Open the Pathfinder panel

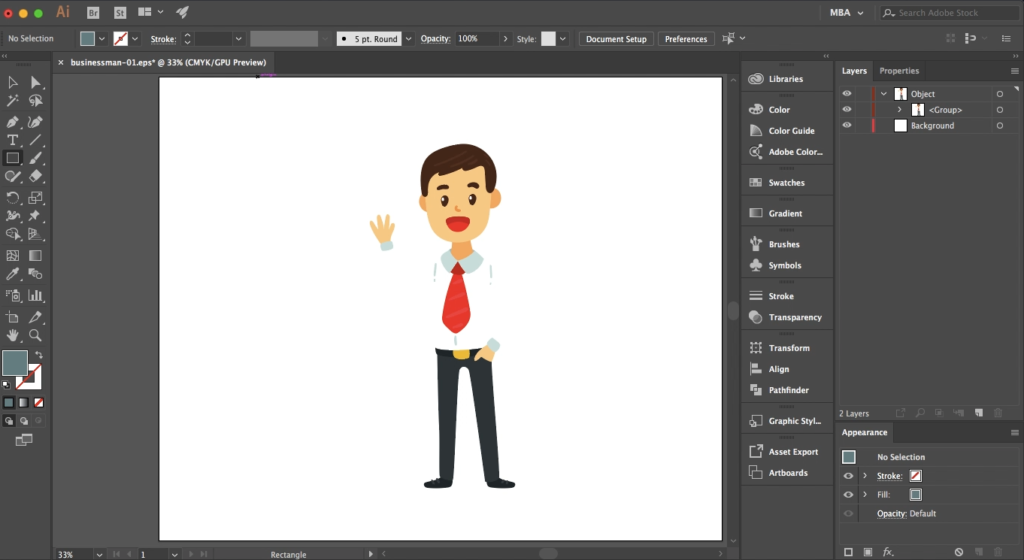point(788,390)
